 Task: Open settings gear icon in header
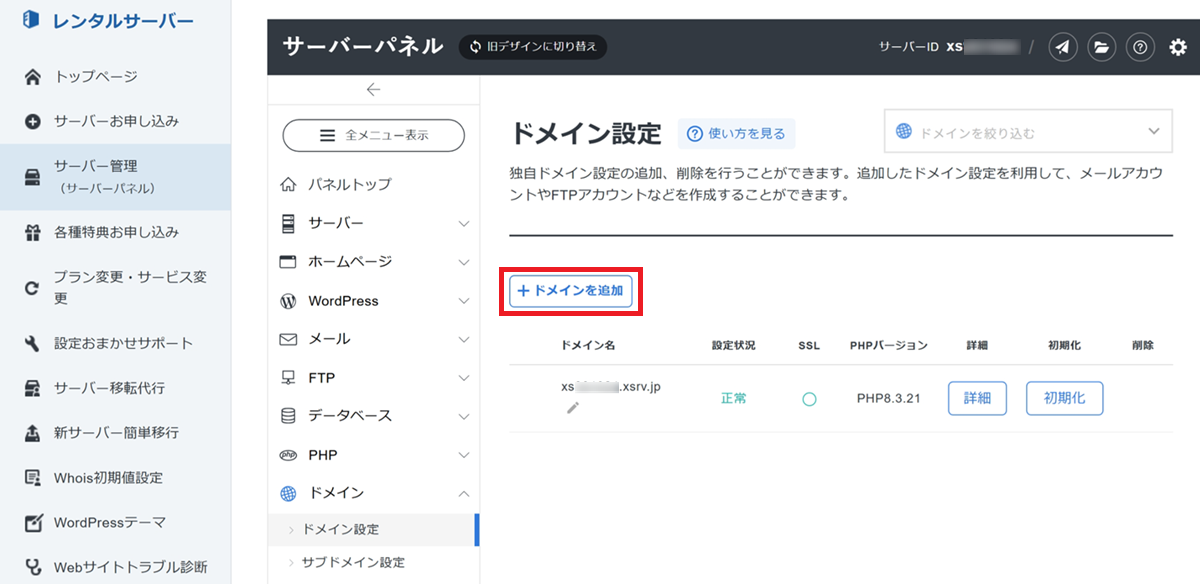coord(1178,47)
